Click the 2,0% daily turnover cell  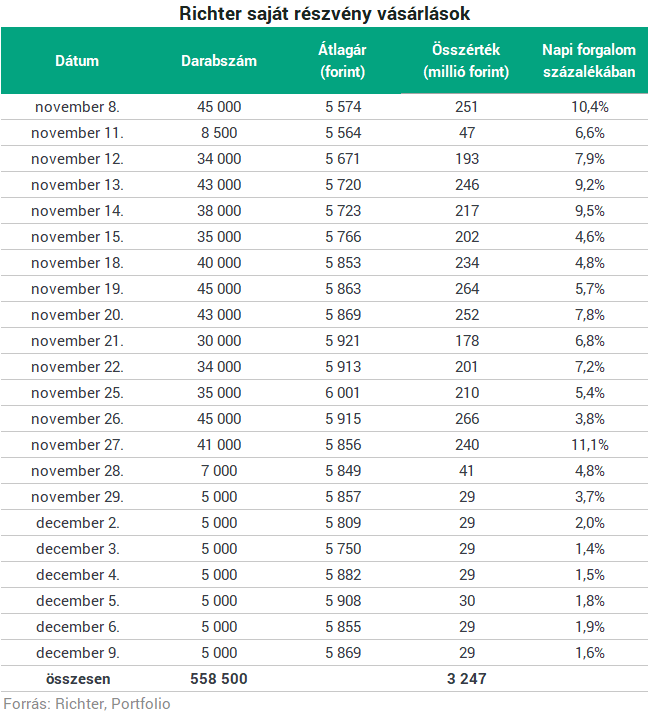590,523
